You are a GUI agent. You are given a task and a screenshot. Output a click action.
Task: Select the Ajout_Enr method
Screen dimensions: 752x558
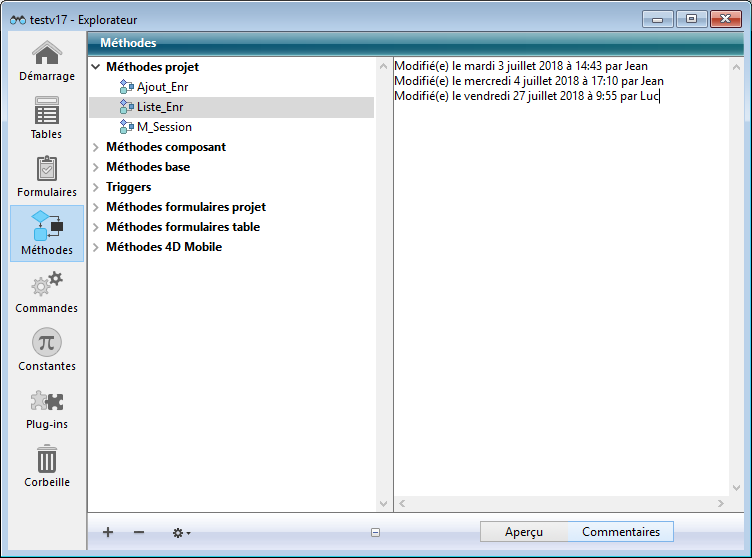tap(162, 87)
